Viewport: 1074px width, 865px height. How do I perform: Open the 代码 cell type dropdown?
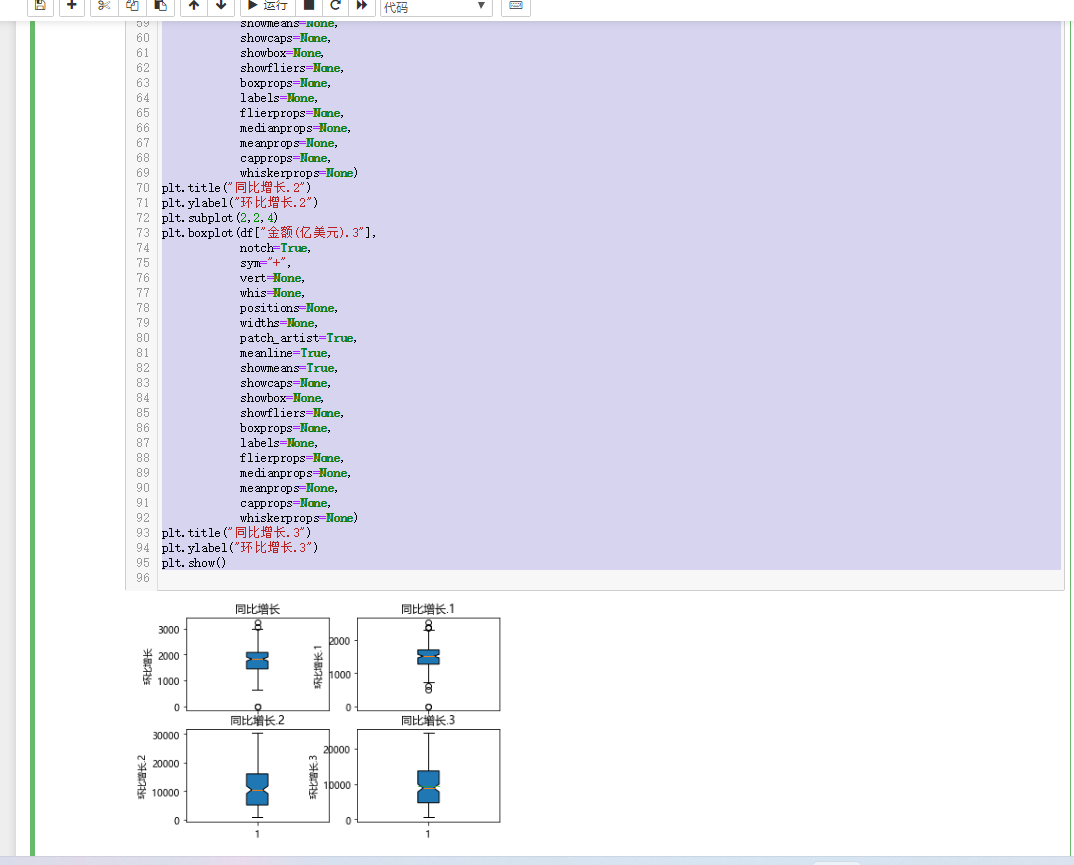click(436, 6)
